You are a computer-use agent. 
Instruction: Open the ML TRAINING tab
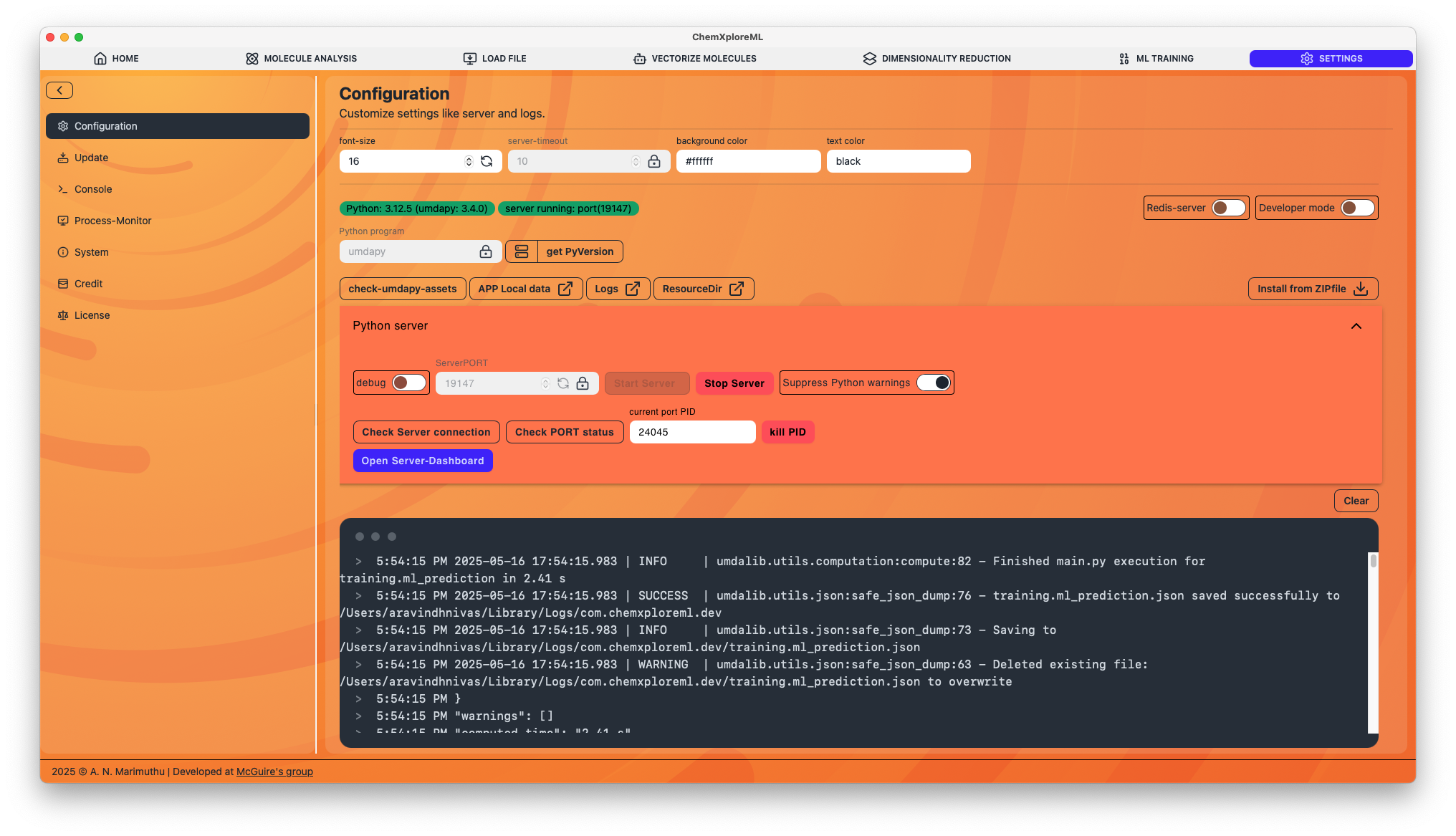pos(1156,59)
